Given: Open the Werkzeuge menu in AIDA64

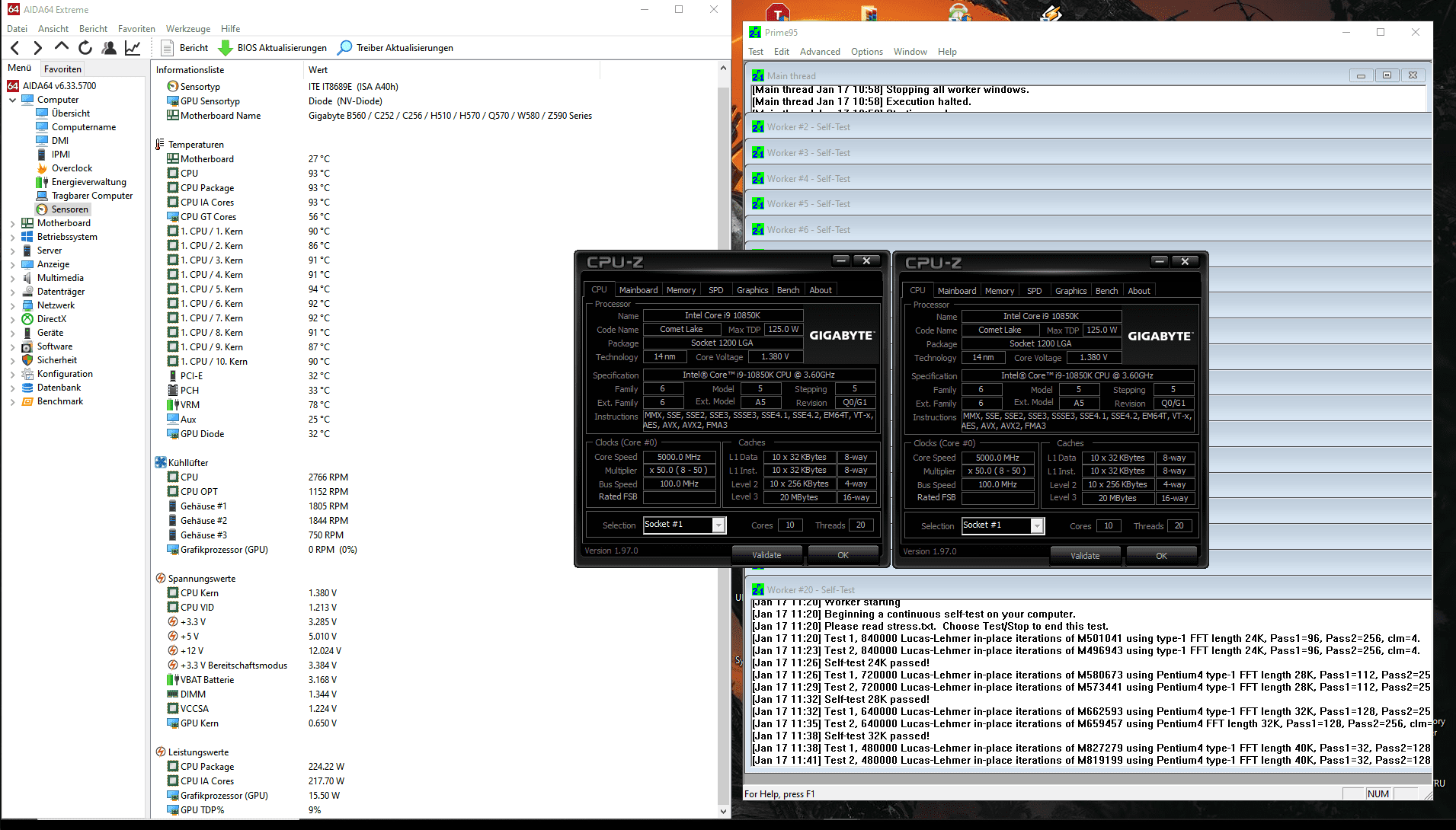Looking at the screenshot, I should click(x=188, y=29).
